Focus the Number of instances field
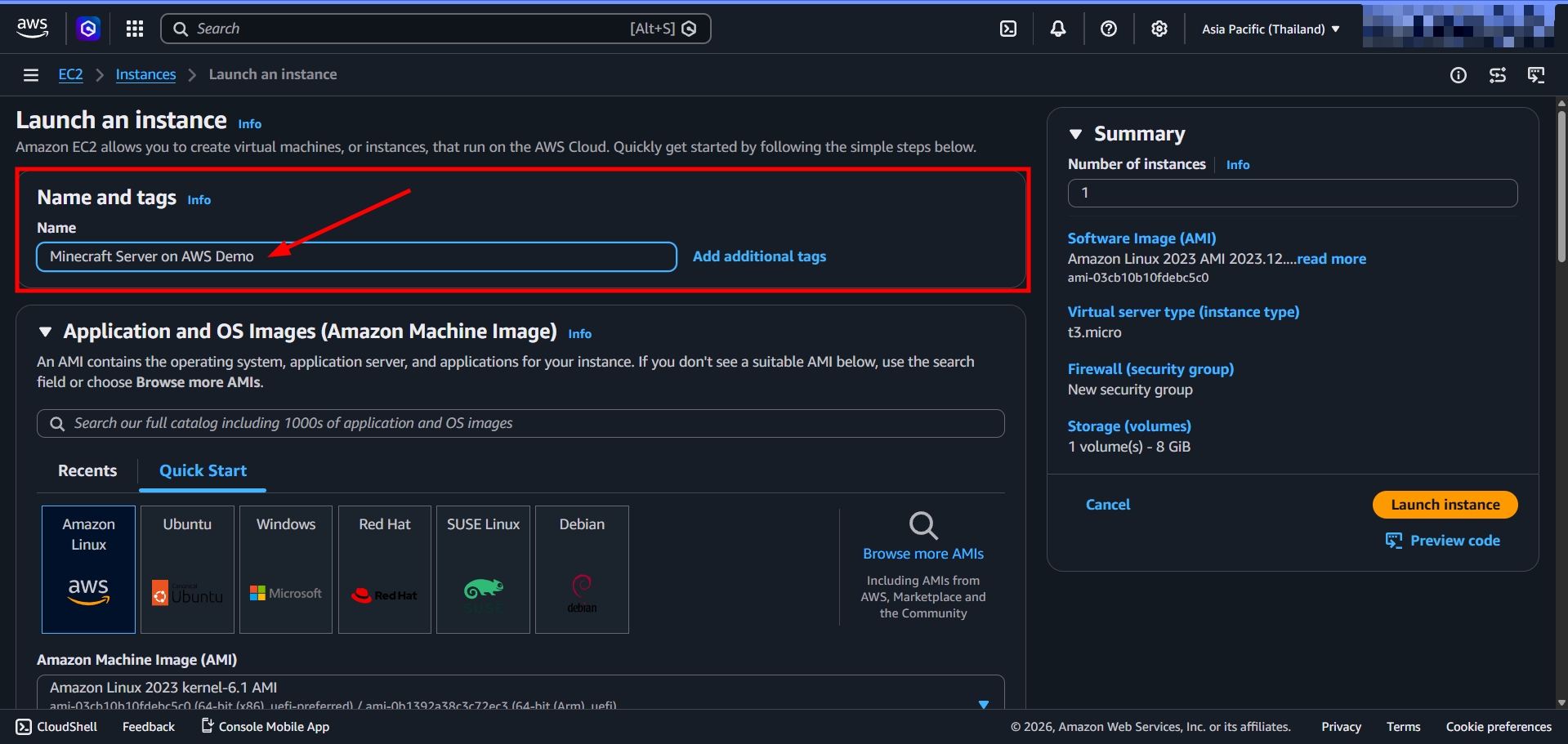Viewport: 1568px width, 744px height. pos(1293,193)
